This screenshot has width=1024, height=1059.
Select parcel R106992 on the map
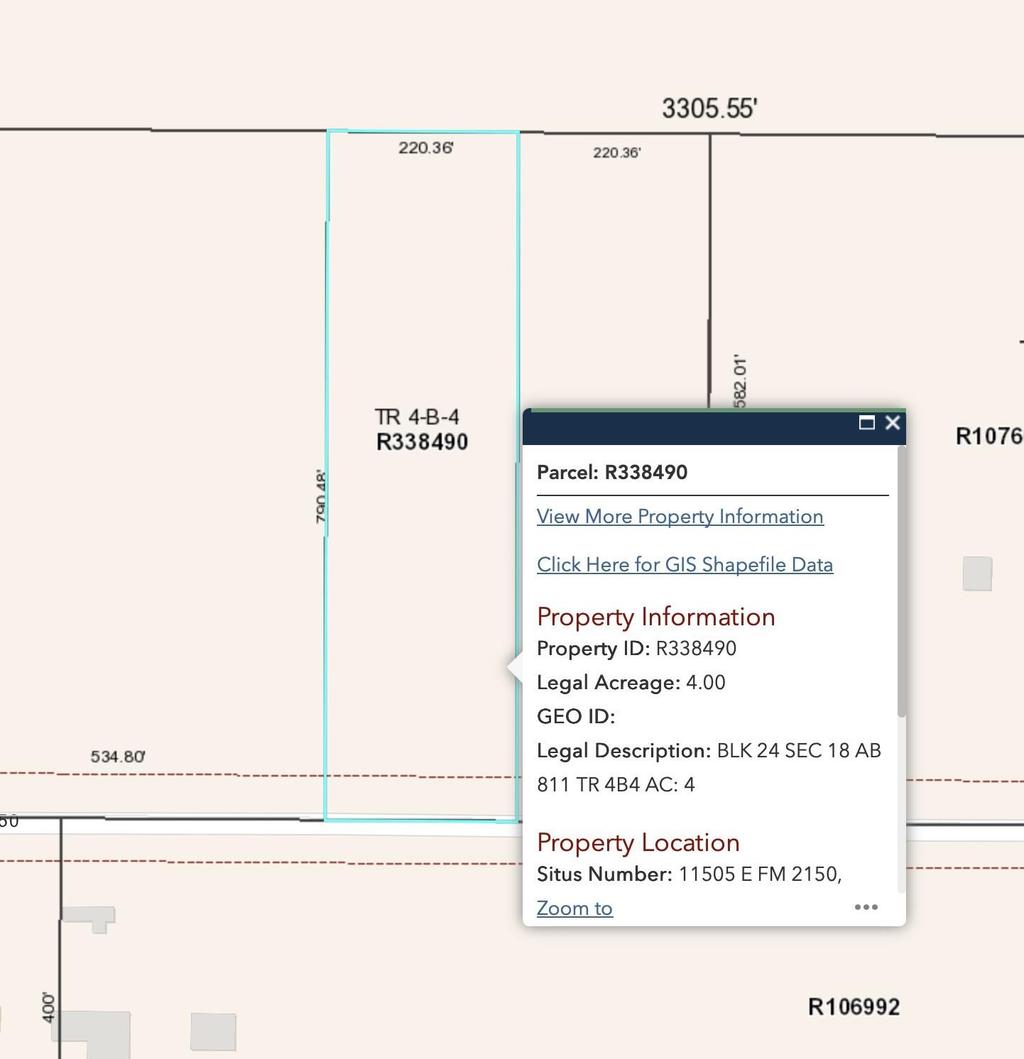853,1007
